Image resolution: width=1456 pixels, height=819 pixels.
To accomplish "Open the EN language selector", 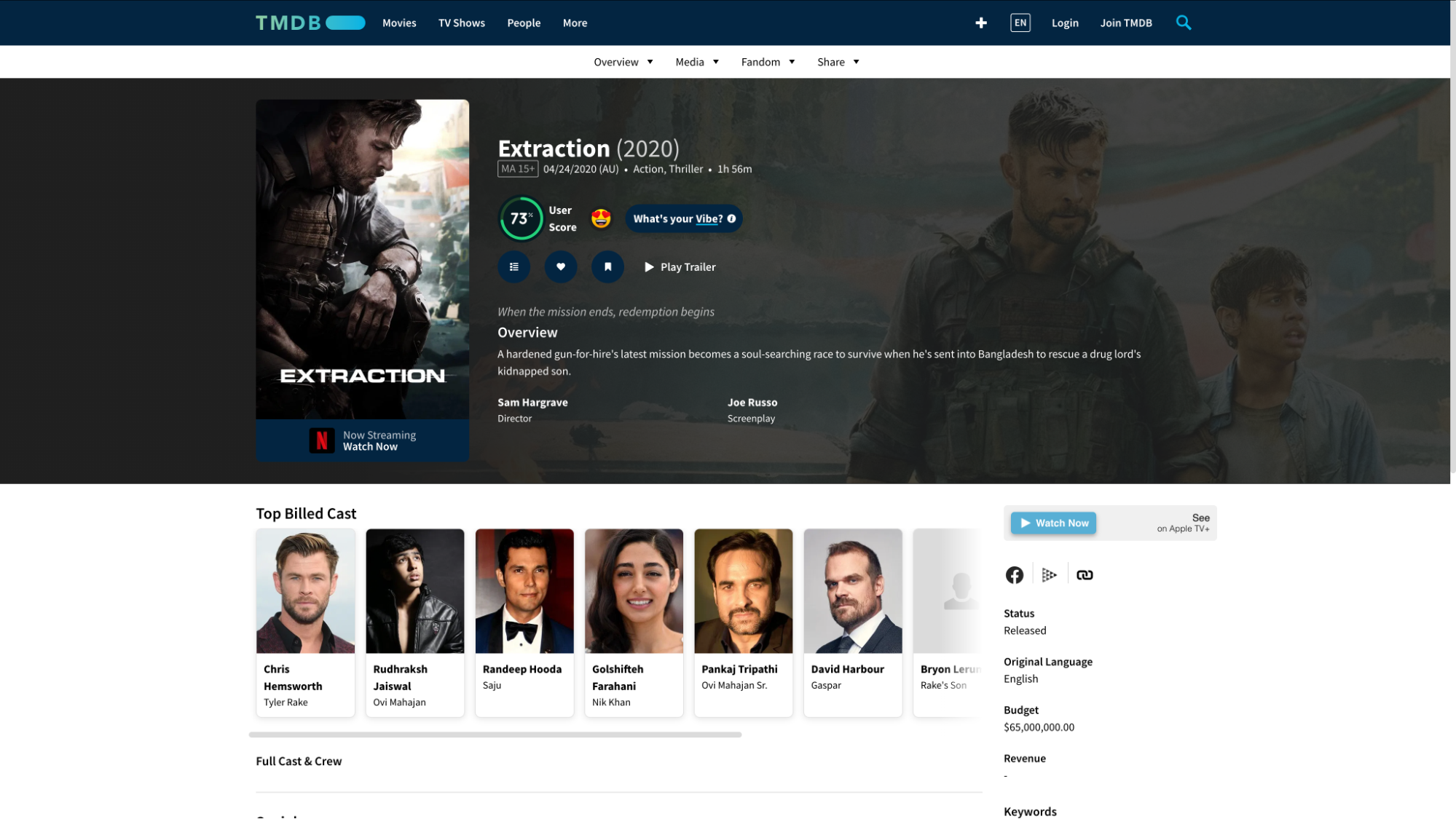I will pyautogui.click(x=1020, y=23).
